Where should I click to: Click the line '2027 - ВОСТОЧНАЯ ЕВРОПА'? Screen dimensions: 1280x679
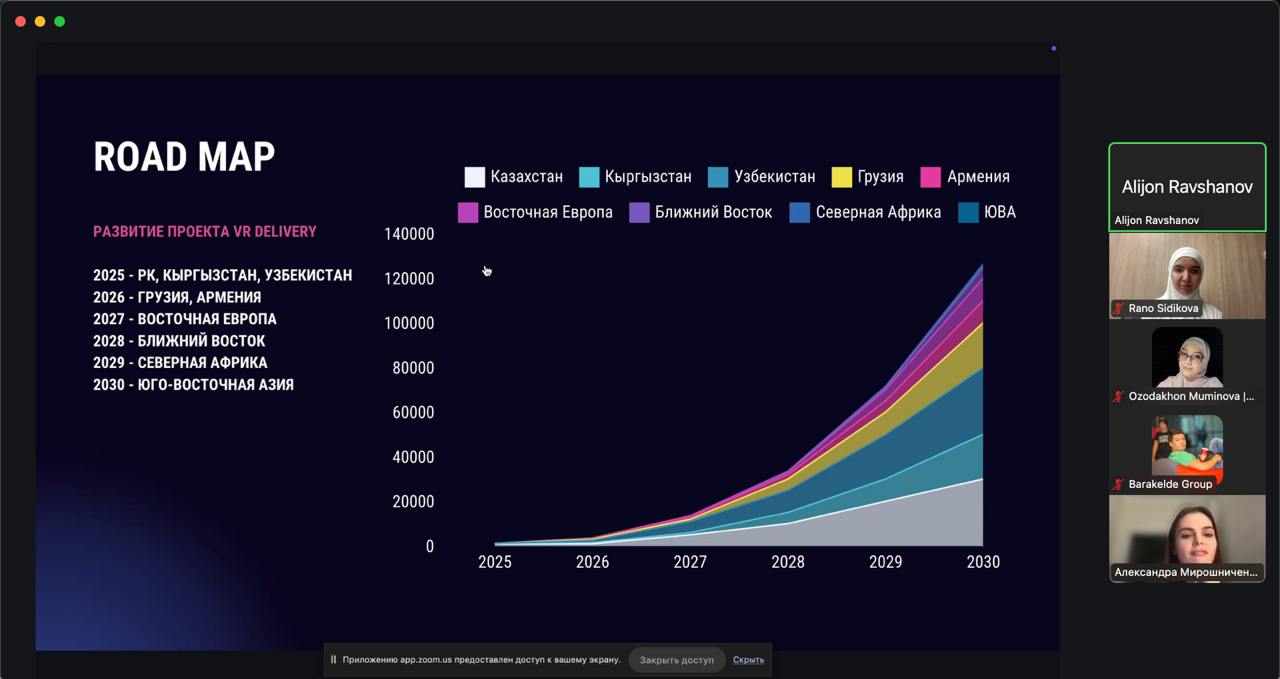pos(185,319)
